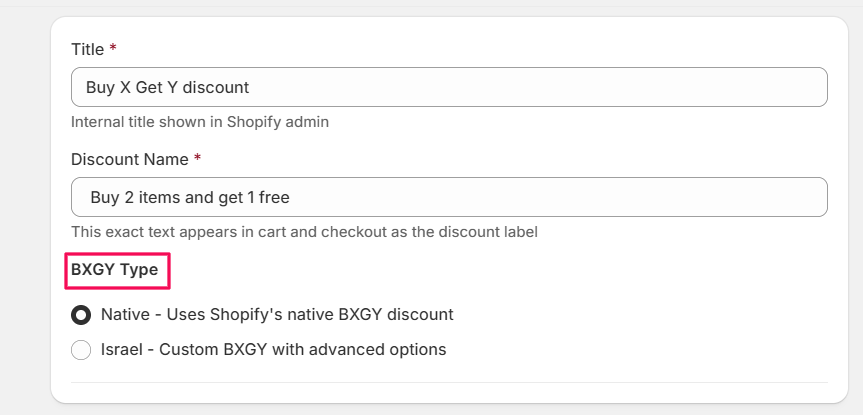
Task: Click the Title input field
Action: click(x=449, y=87)
